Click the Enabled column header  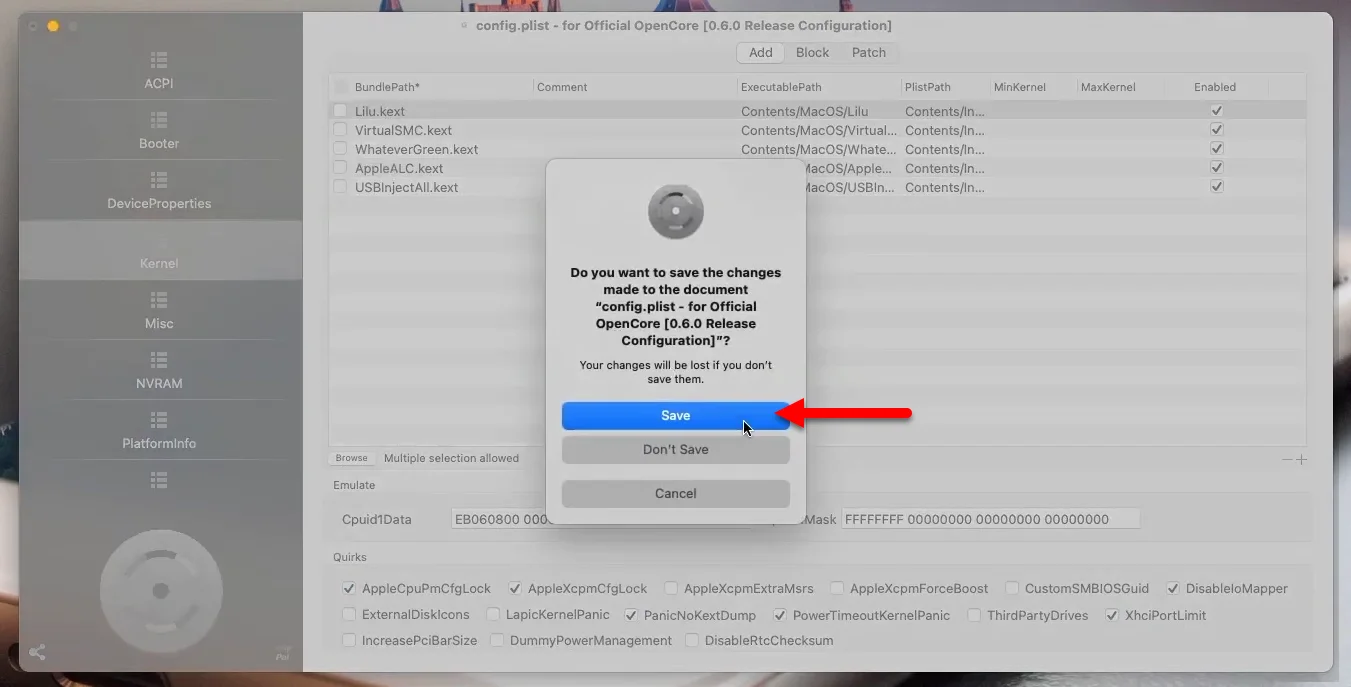(x=1215, y=87)
